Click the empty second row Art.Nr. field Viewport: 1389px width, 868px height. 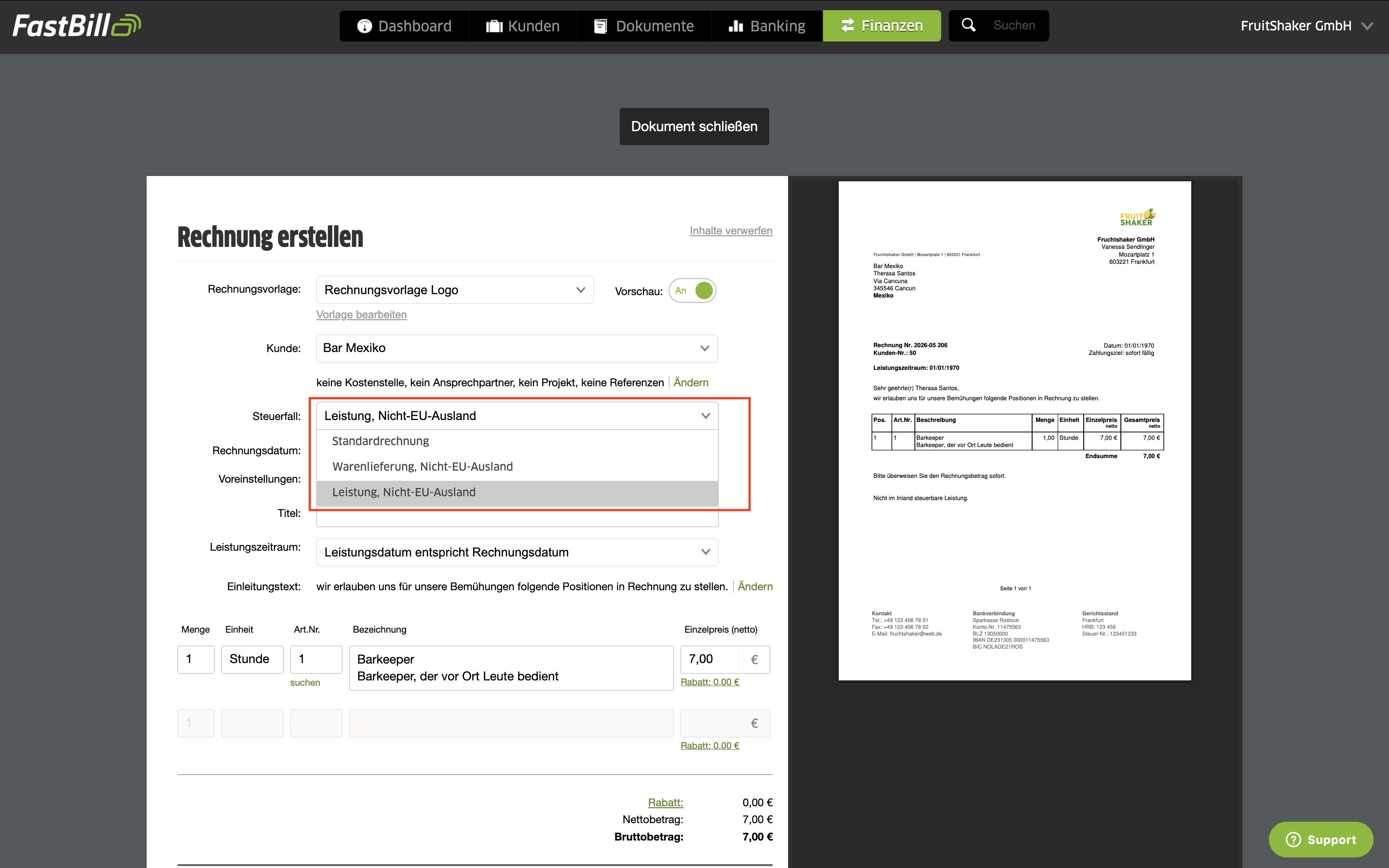click(x=316, y=723)
